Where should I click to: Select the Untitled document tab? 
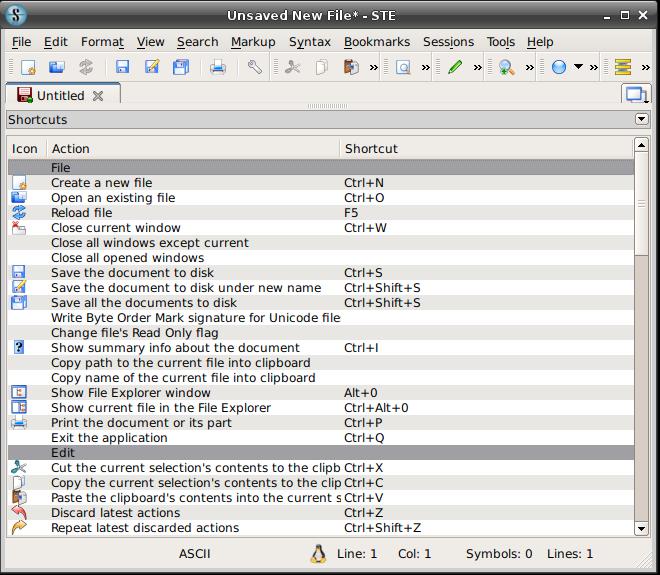pyautogui.click(x=63, y=94)
